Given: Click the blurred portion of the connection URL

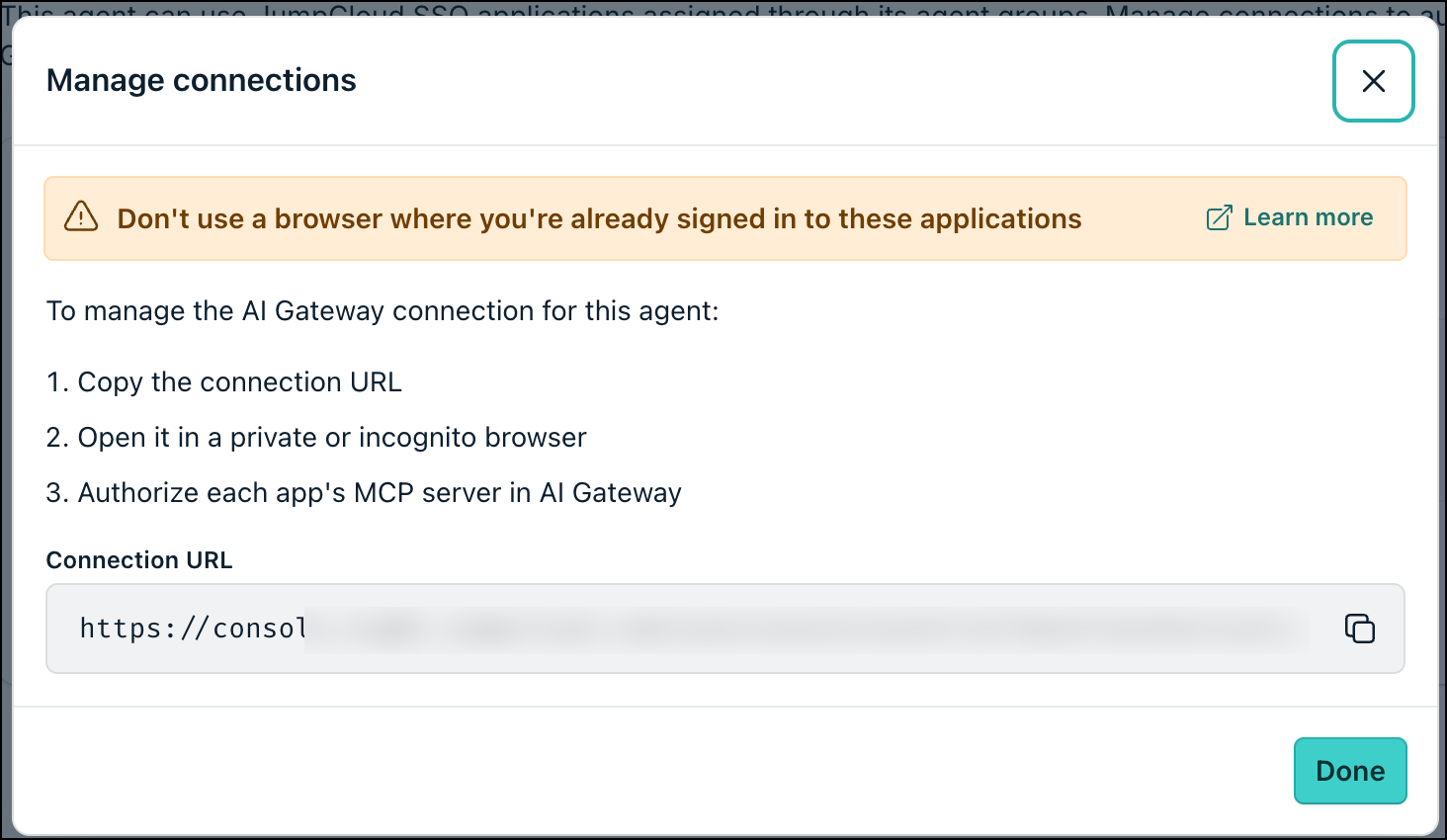Looking at the screenshot, I should [806, 629].
